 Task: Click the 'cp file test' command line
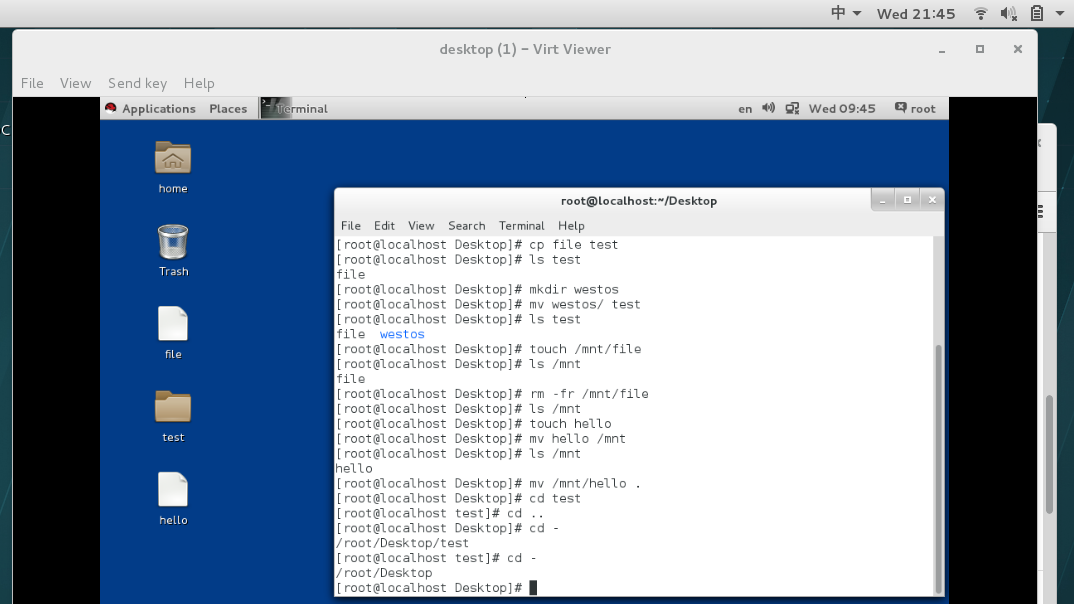click(x=477, y=244)
